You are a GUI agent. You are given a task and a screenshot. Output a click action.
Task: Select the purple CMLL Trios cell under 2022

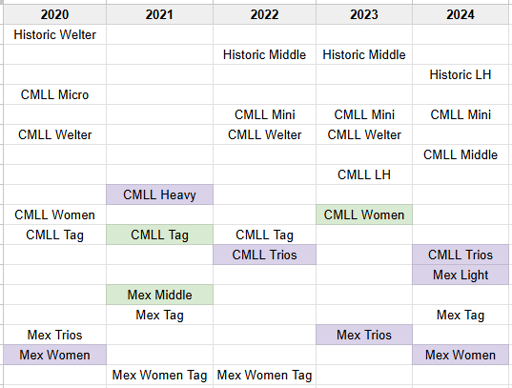265,255
